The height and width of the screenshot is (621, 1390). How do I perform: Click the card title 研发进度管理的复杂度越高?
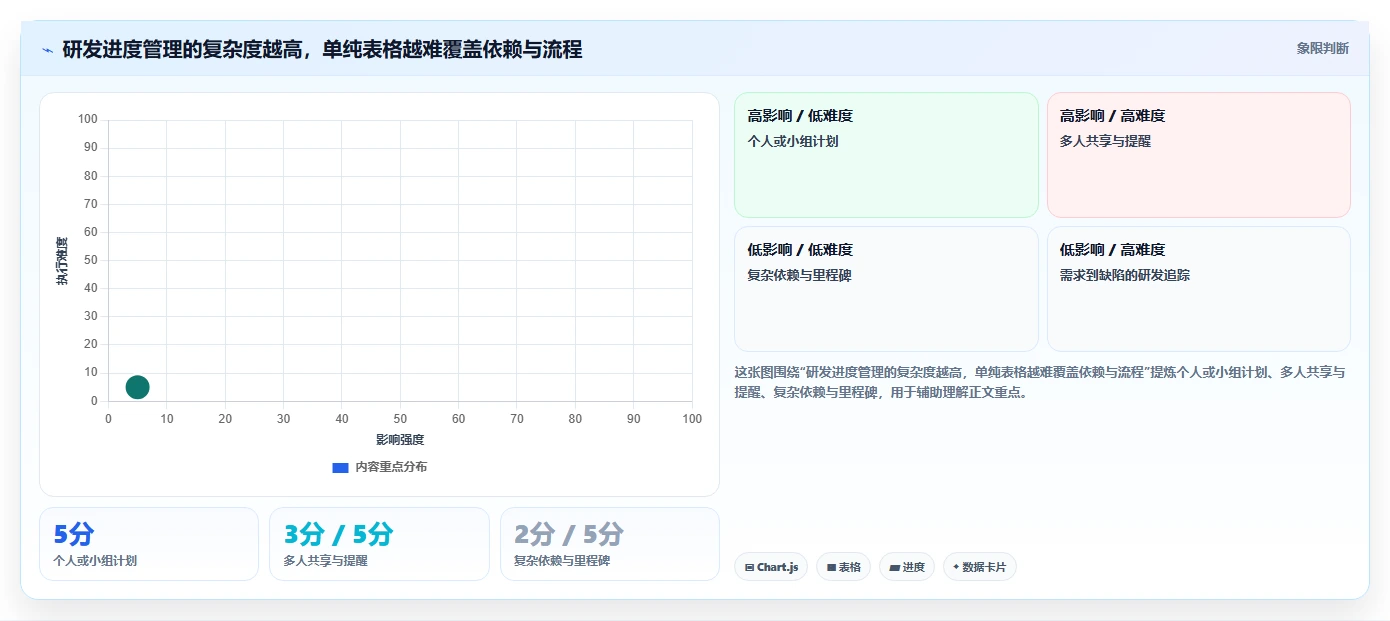coord(322,49)
